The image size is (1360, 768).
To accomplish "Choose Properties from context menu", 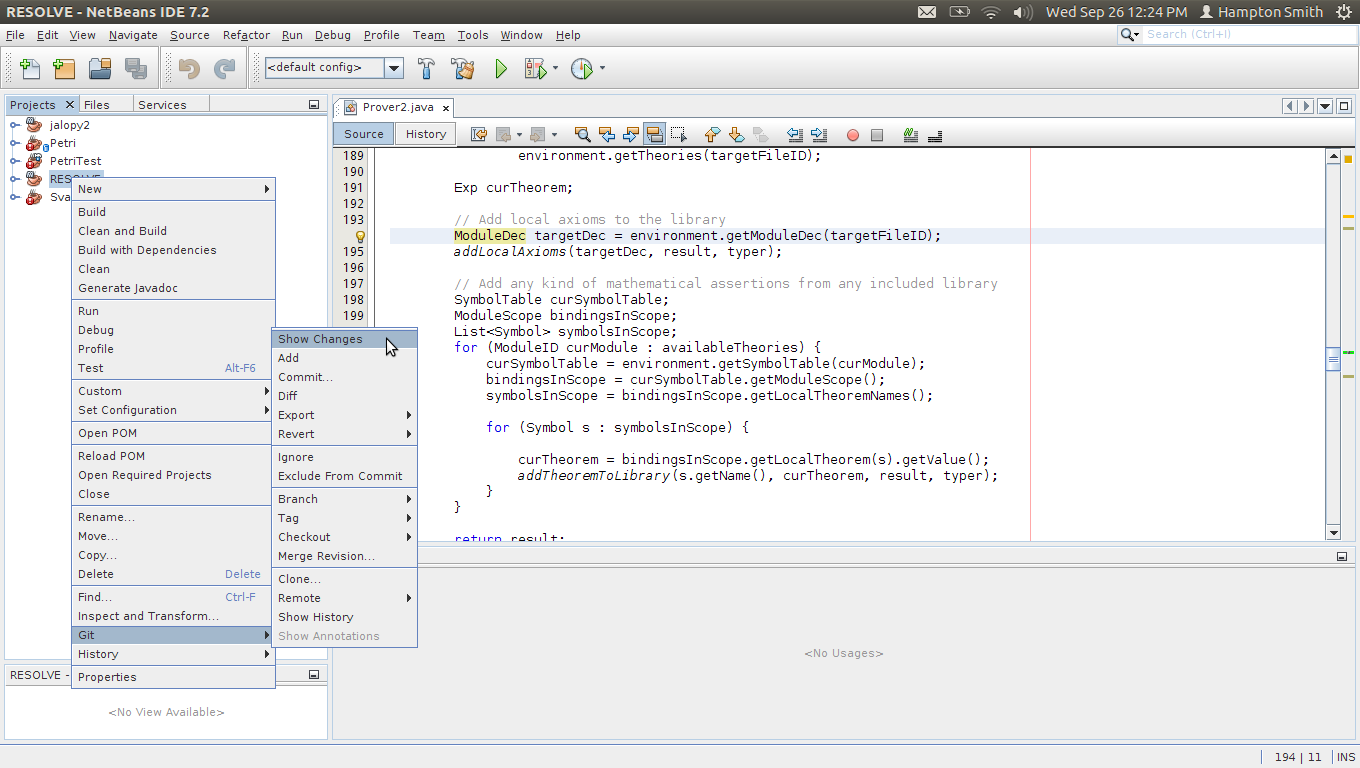I will coord(174,677).
